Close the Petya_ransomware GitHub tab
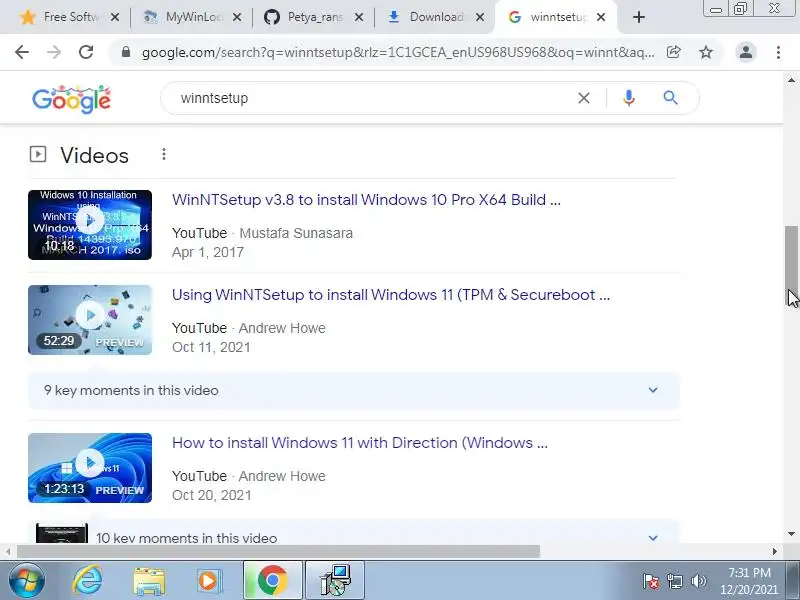800x600 pixels. tap(359, 17)
